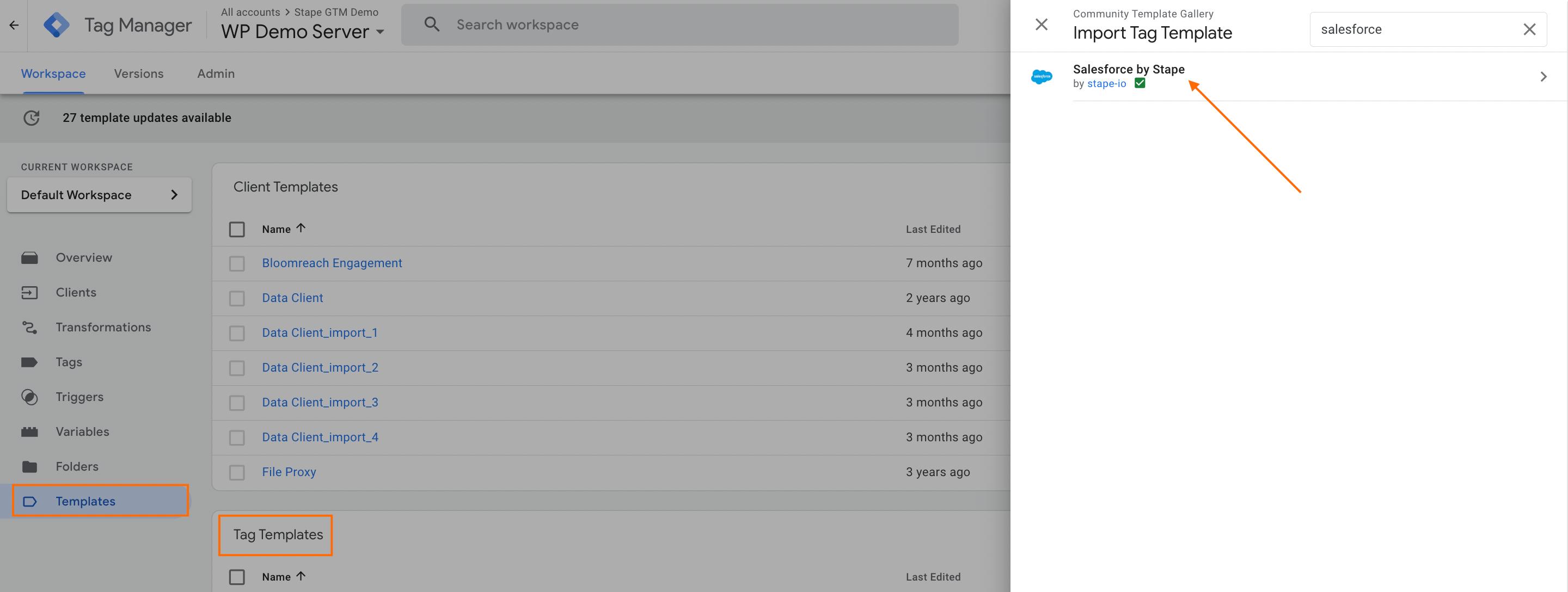This screenshot has width=1568, height=592.
Task: Open the Data Client_import_4 link
Action: click(x=320, y=437)
